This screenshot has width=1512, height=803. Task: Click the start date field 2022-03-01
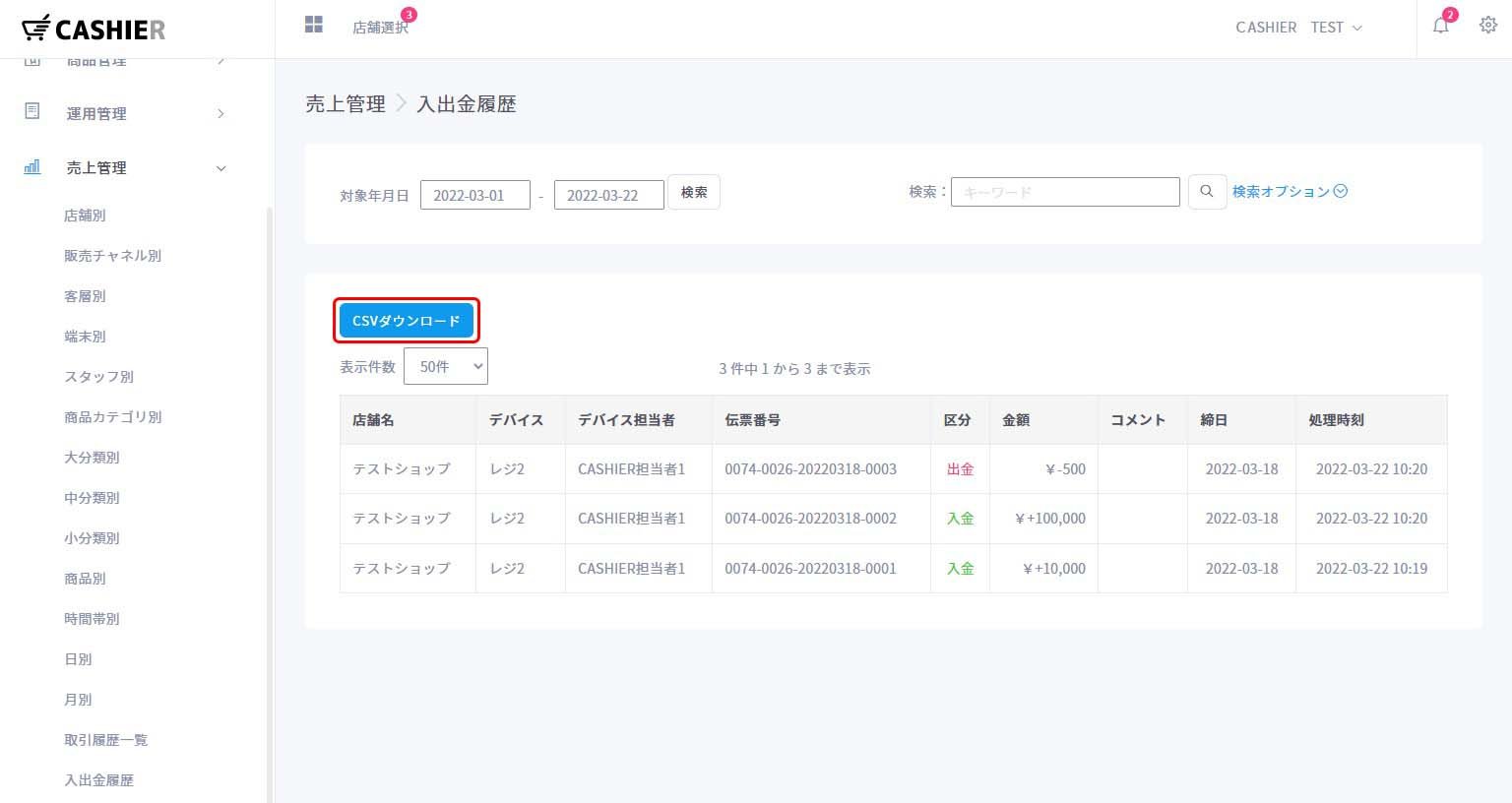(475, 195)
